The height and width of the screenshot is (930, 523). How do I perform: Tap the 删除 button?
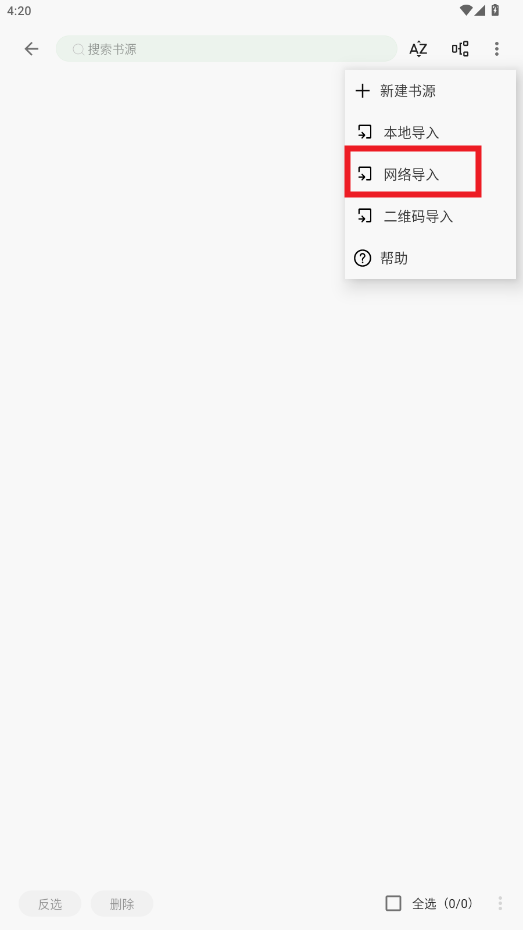122,904
